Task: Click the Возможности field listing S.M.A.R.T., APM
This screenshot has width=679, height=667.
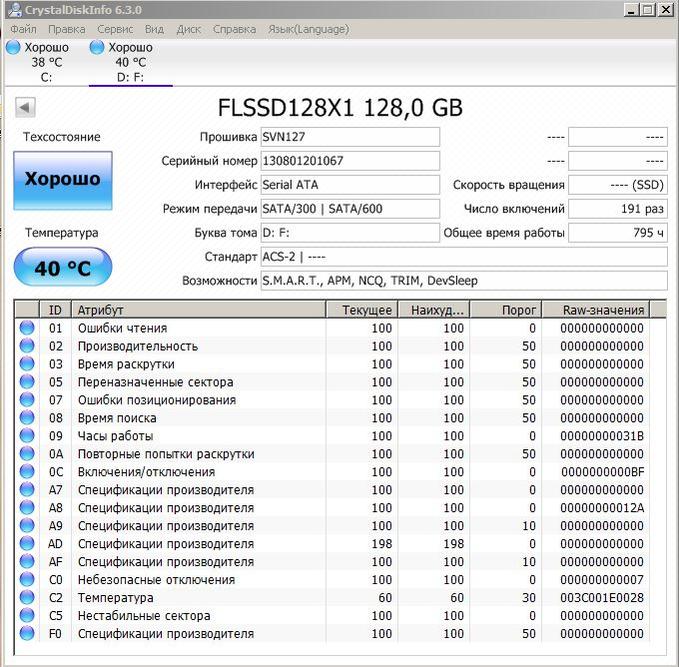Action: (x=464, y=281)
